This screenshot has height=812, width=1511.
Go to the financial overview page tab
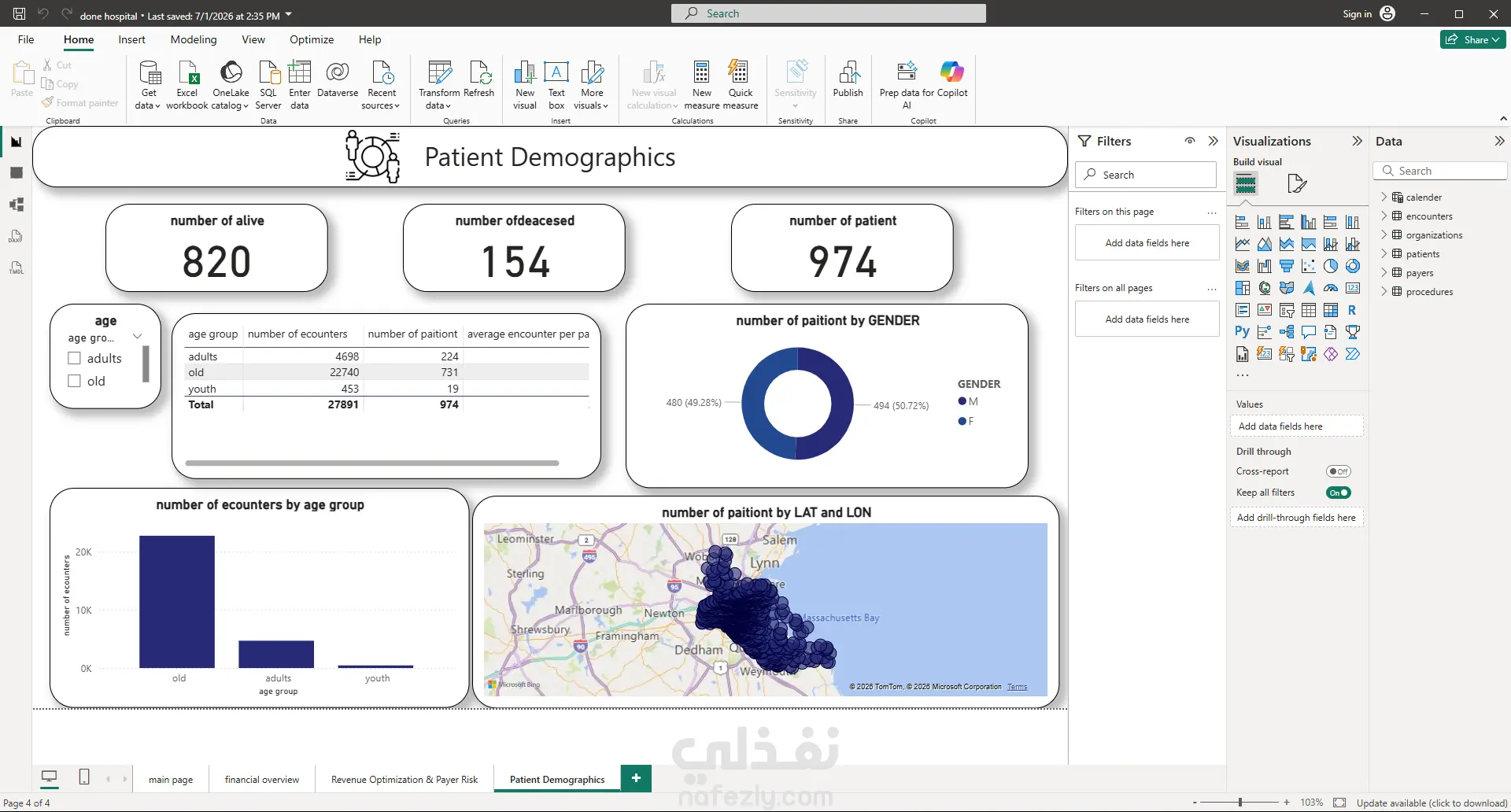click(262, 779)
